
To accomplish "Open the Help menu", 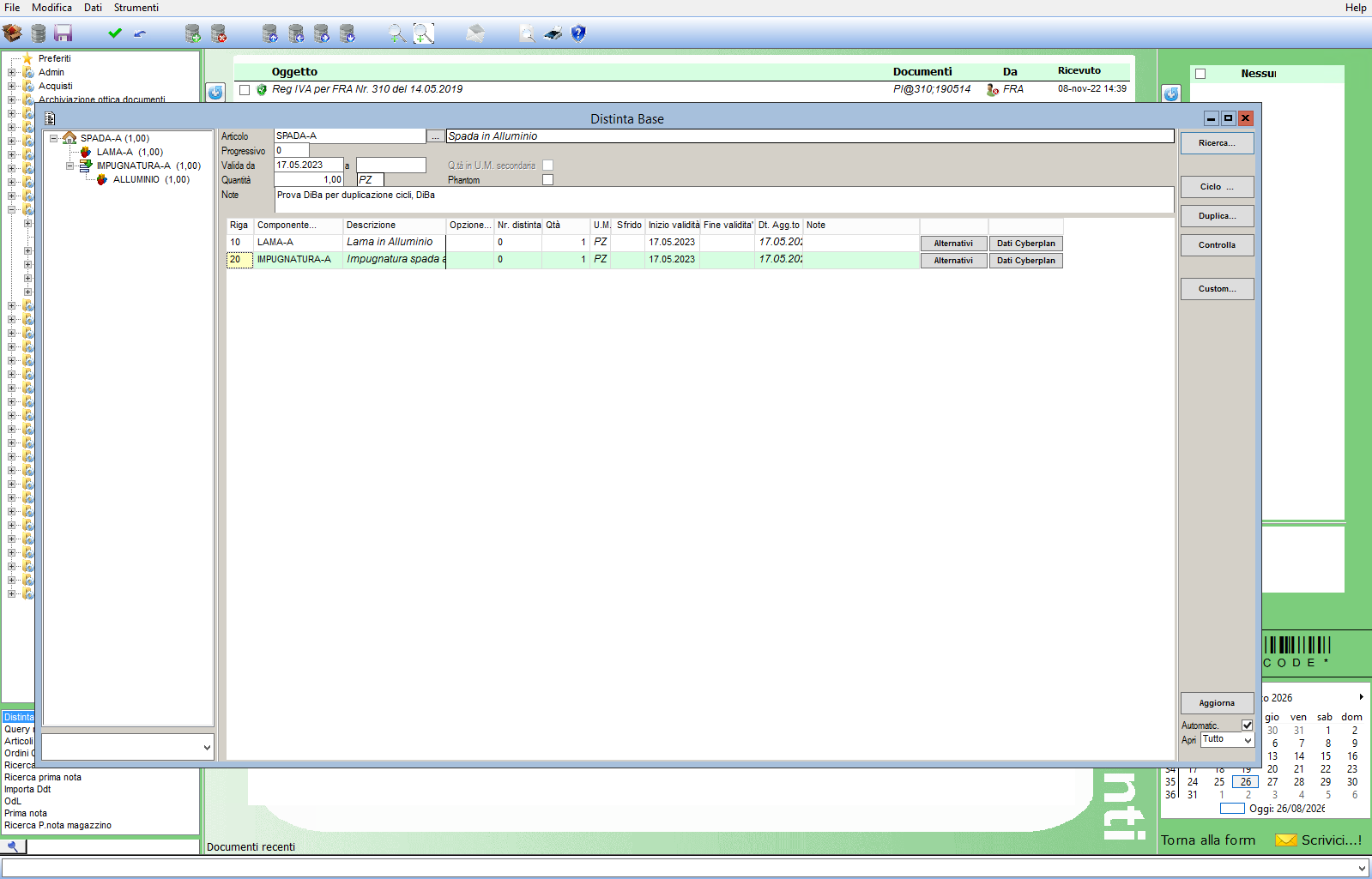I will (1356, 8).
